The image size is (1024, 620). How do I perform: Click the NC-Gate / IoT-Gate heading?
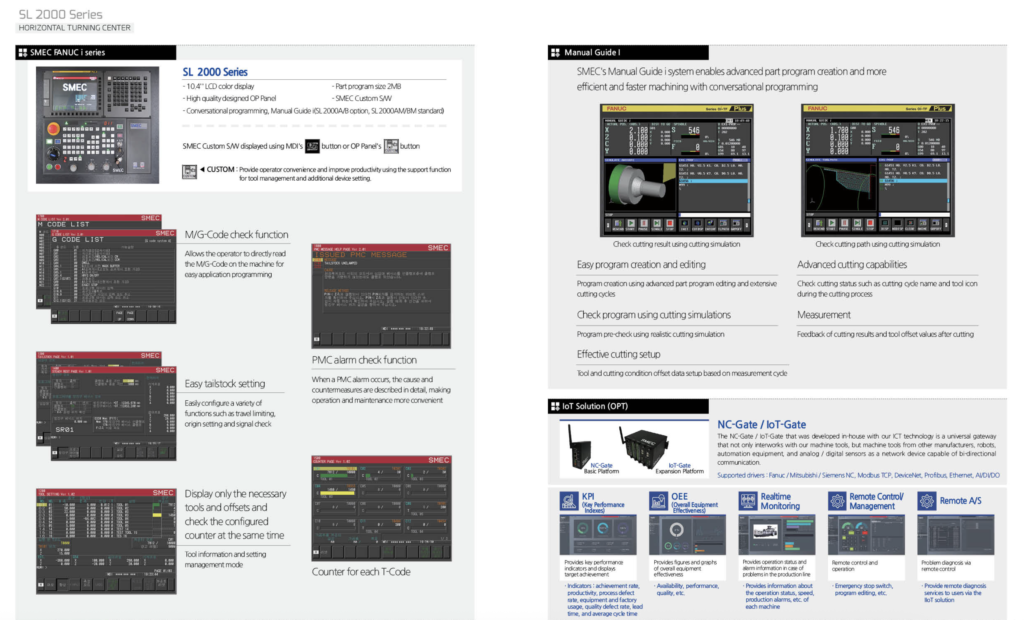click(761, 425)
